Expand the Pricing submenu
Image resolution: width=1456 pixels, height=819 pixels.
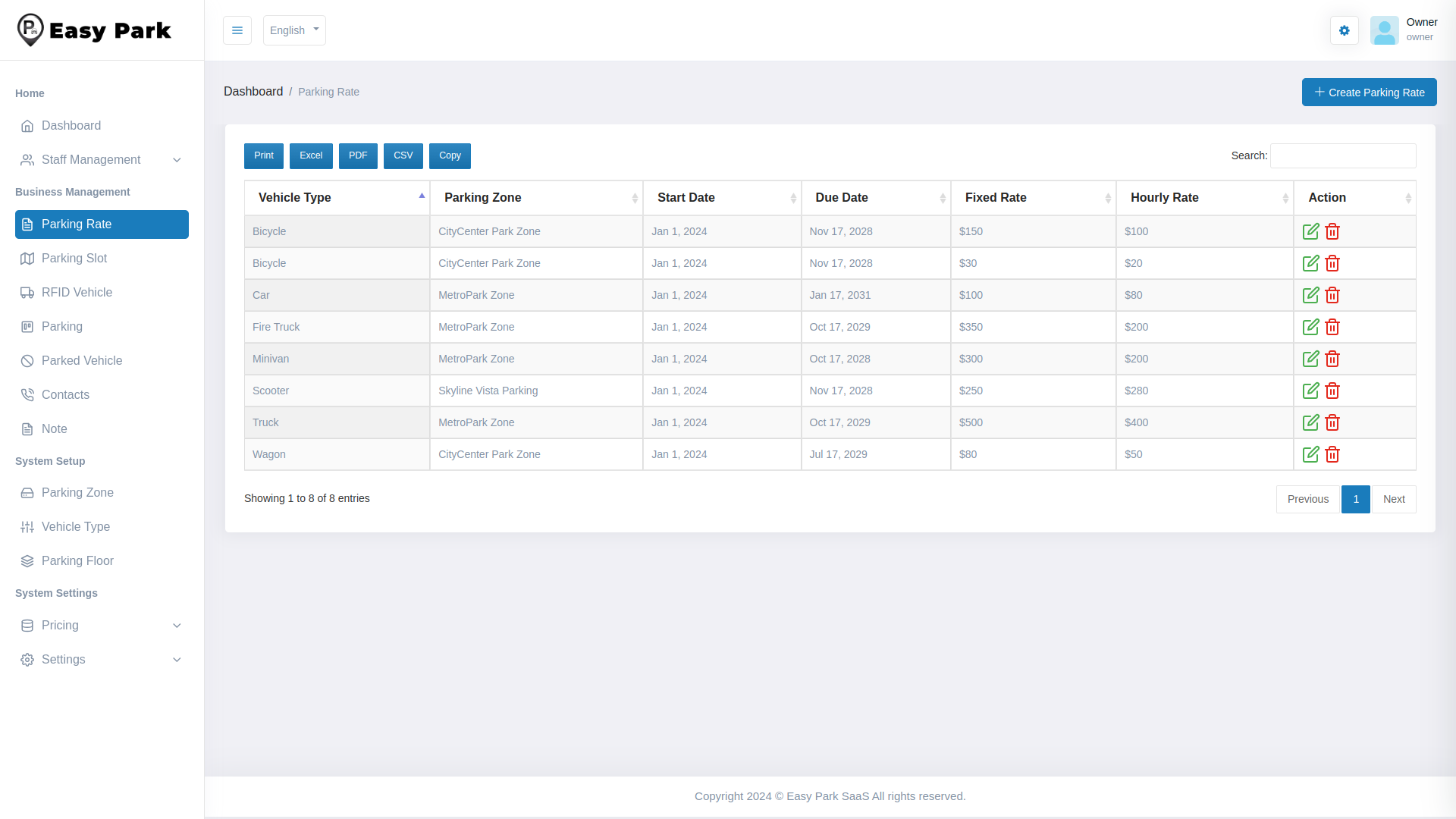61,626
